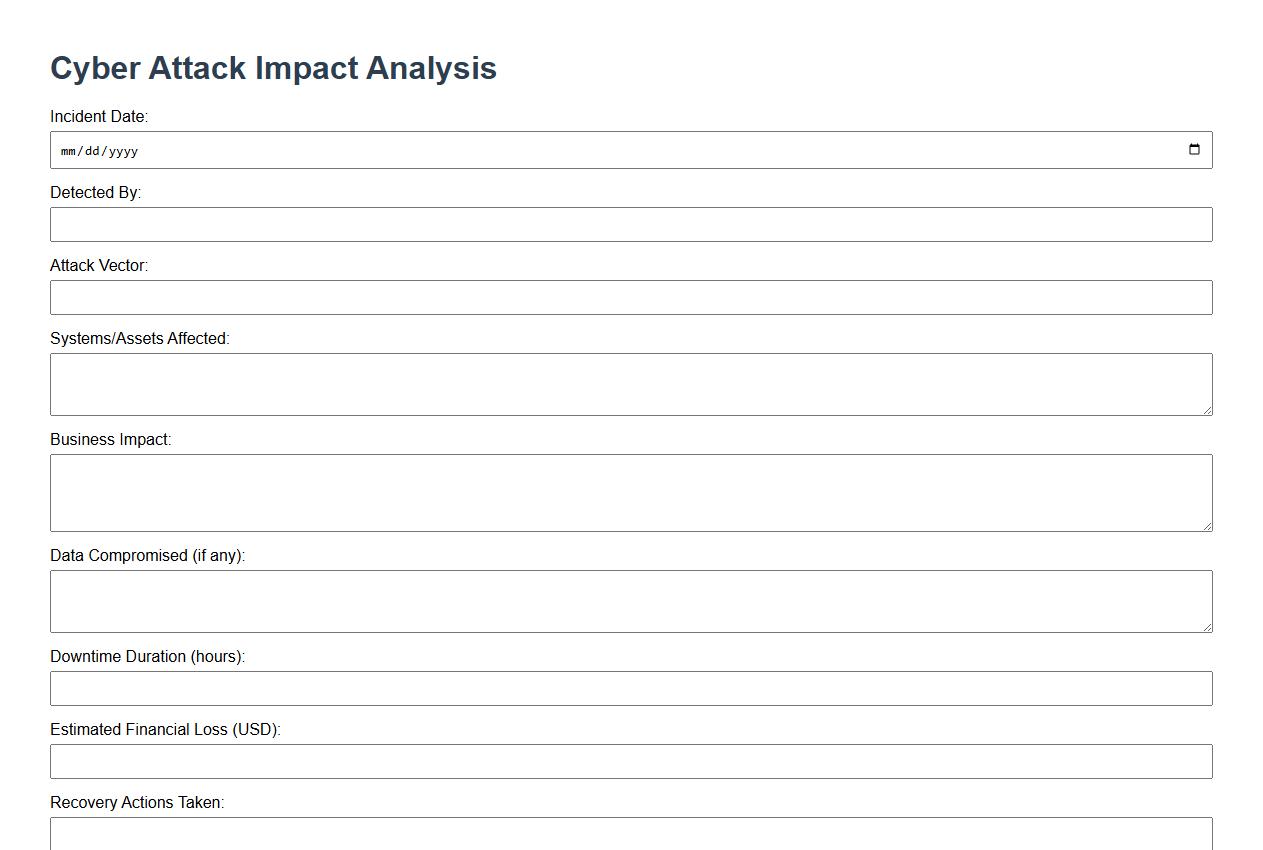
Task: Click the Estimated Financial Loss field
Action: (x=631, y=762)
